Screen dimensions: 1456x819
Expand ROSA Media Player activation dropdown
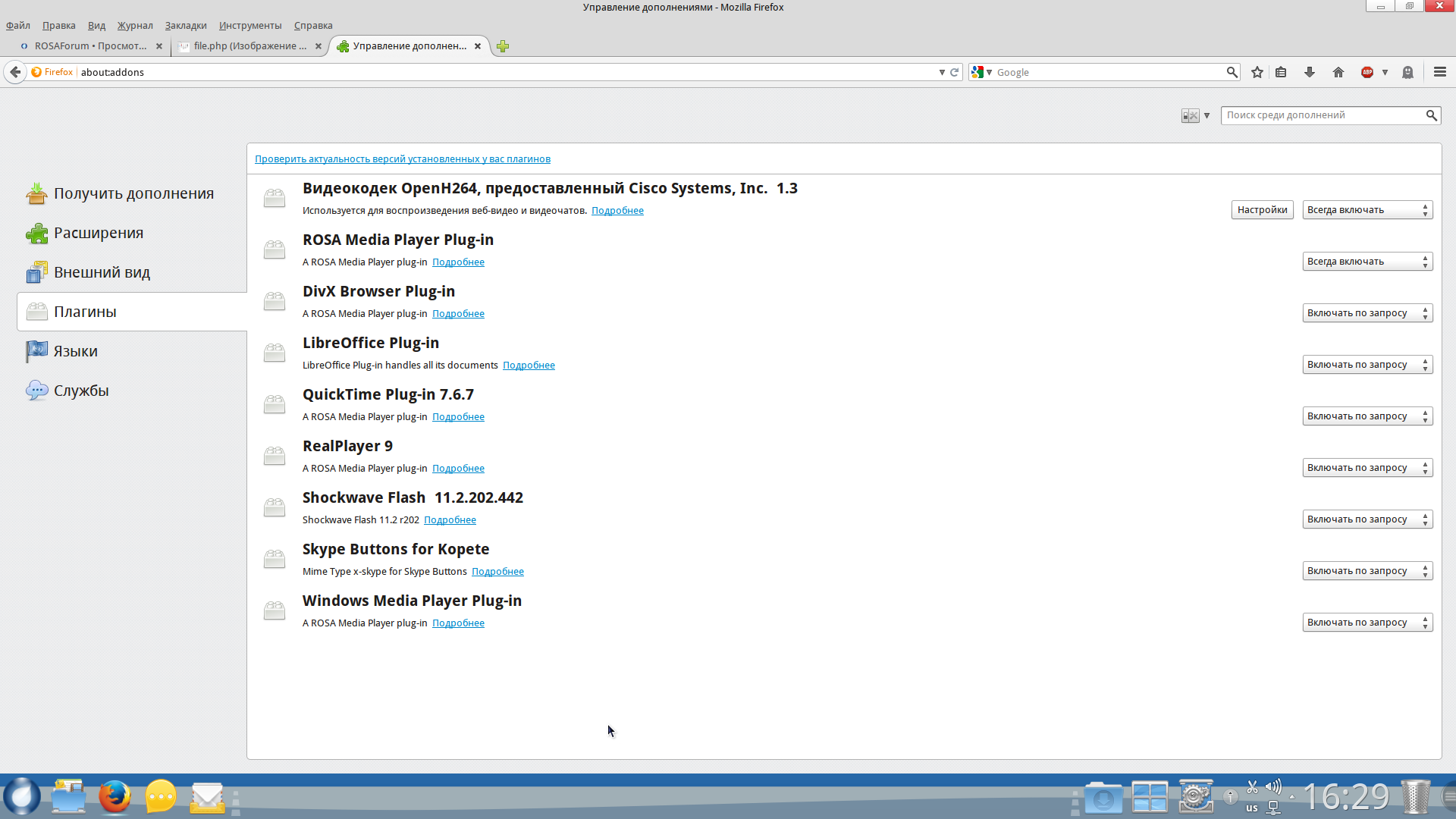pyautogui.click(x=1367, y=262)
